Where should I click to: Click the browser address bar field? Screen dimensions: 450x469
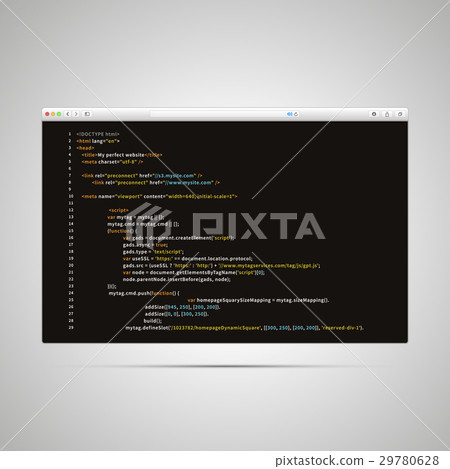pyautogui.click(x=225, y=114)
